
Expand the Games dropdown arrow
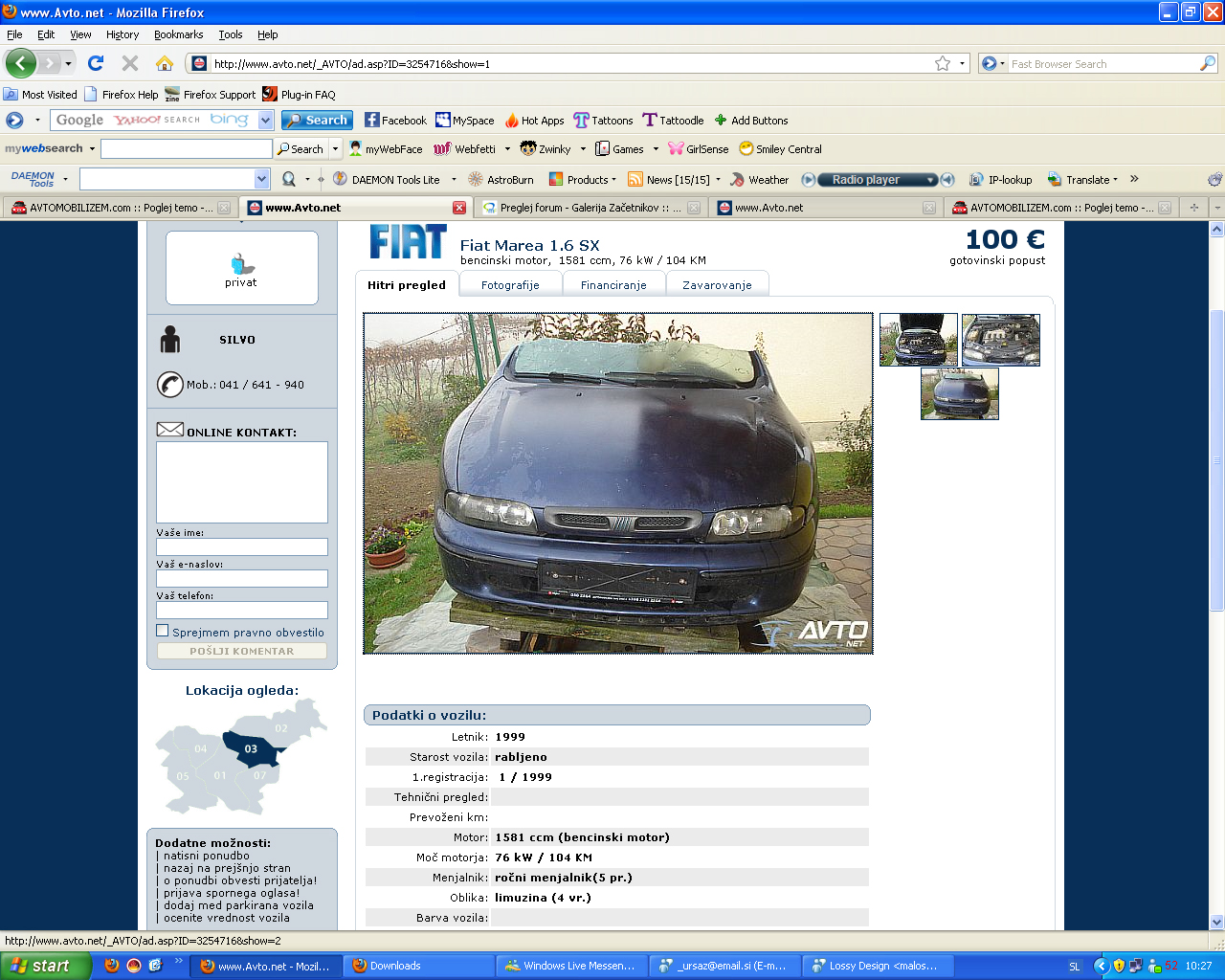pos(656,149)
